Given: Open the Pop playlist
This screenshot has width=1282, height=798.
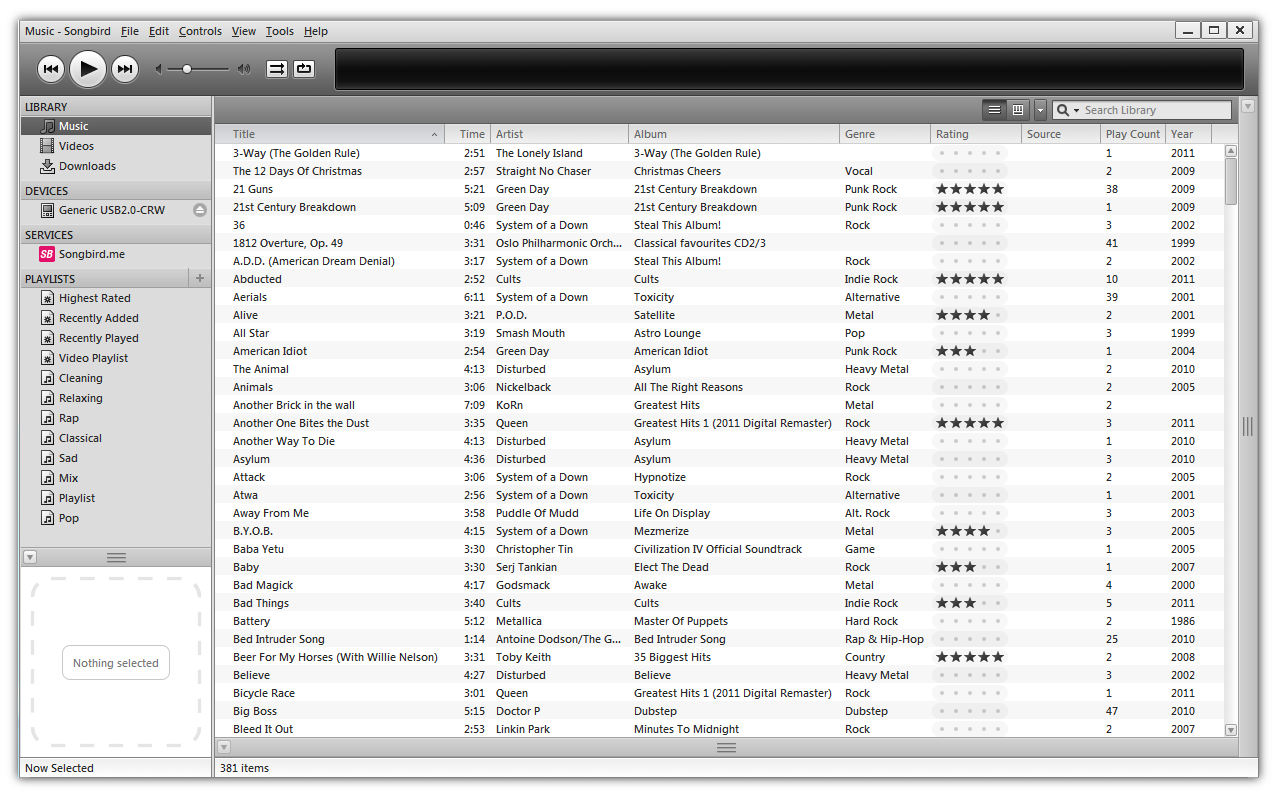Looking at the screenshot, I should pos(116,518).
